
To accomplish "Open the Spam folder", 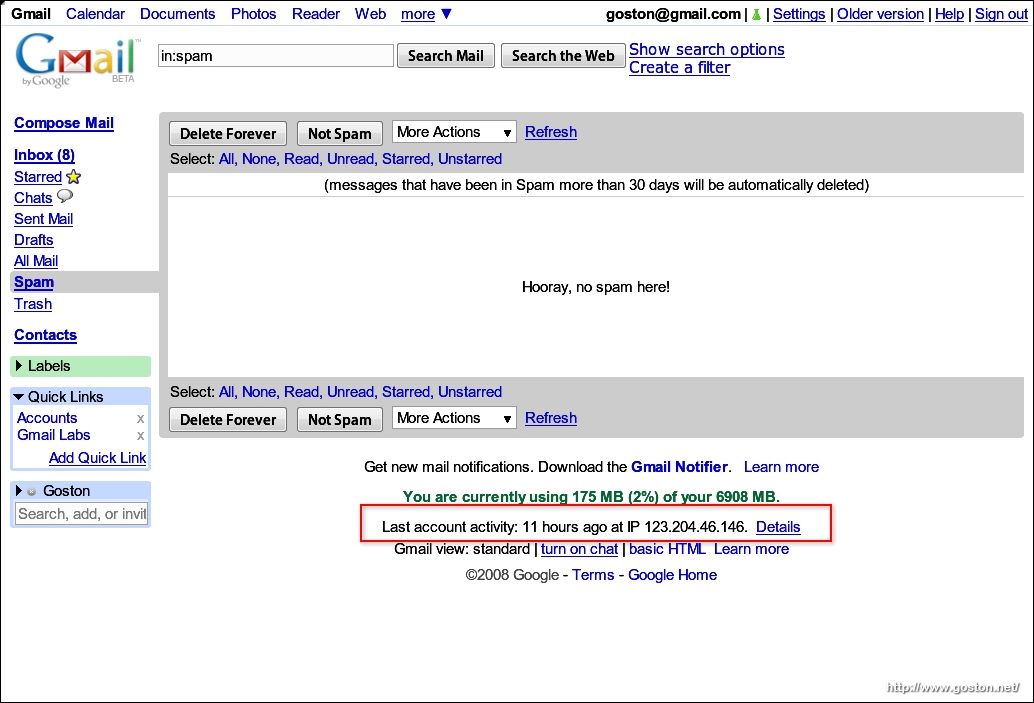I will click(x=34, y=282).
